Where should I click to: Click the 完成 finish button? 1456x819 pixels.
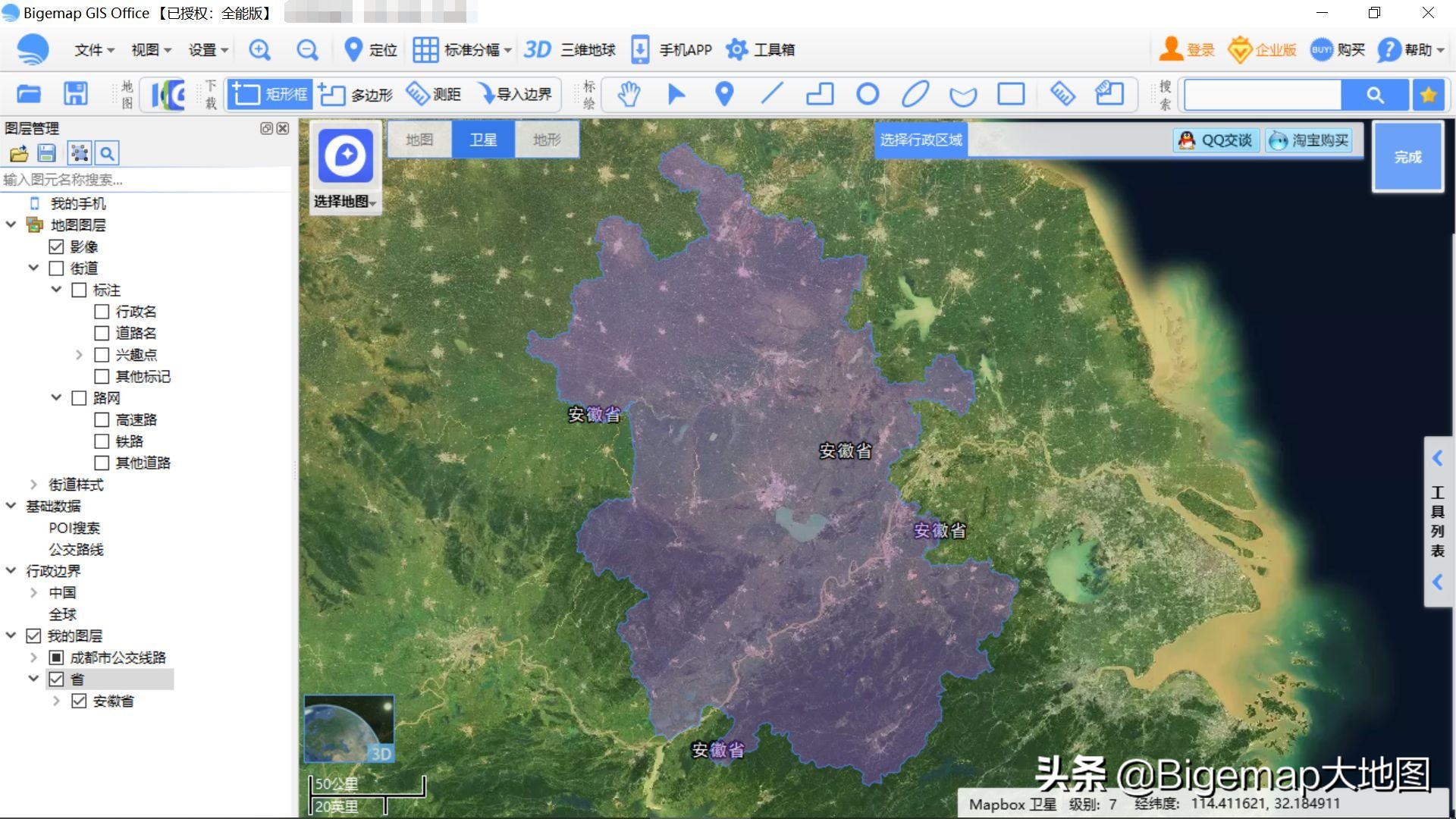click(1407, 156)
